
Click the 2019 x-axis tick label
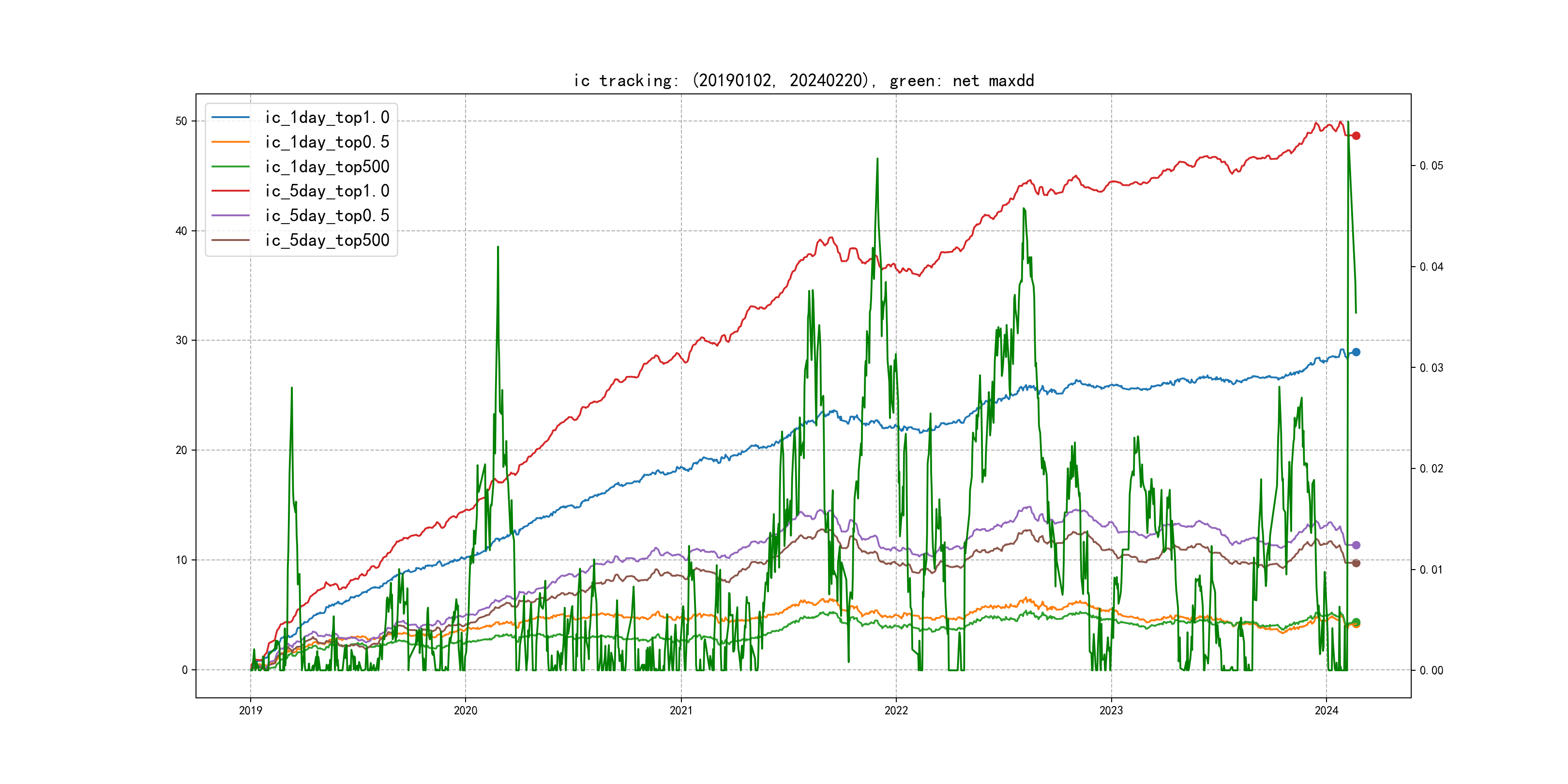pos(250,710)
